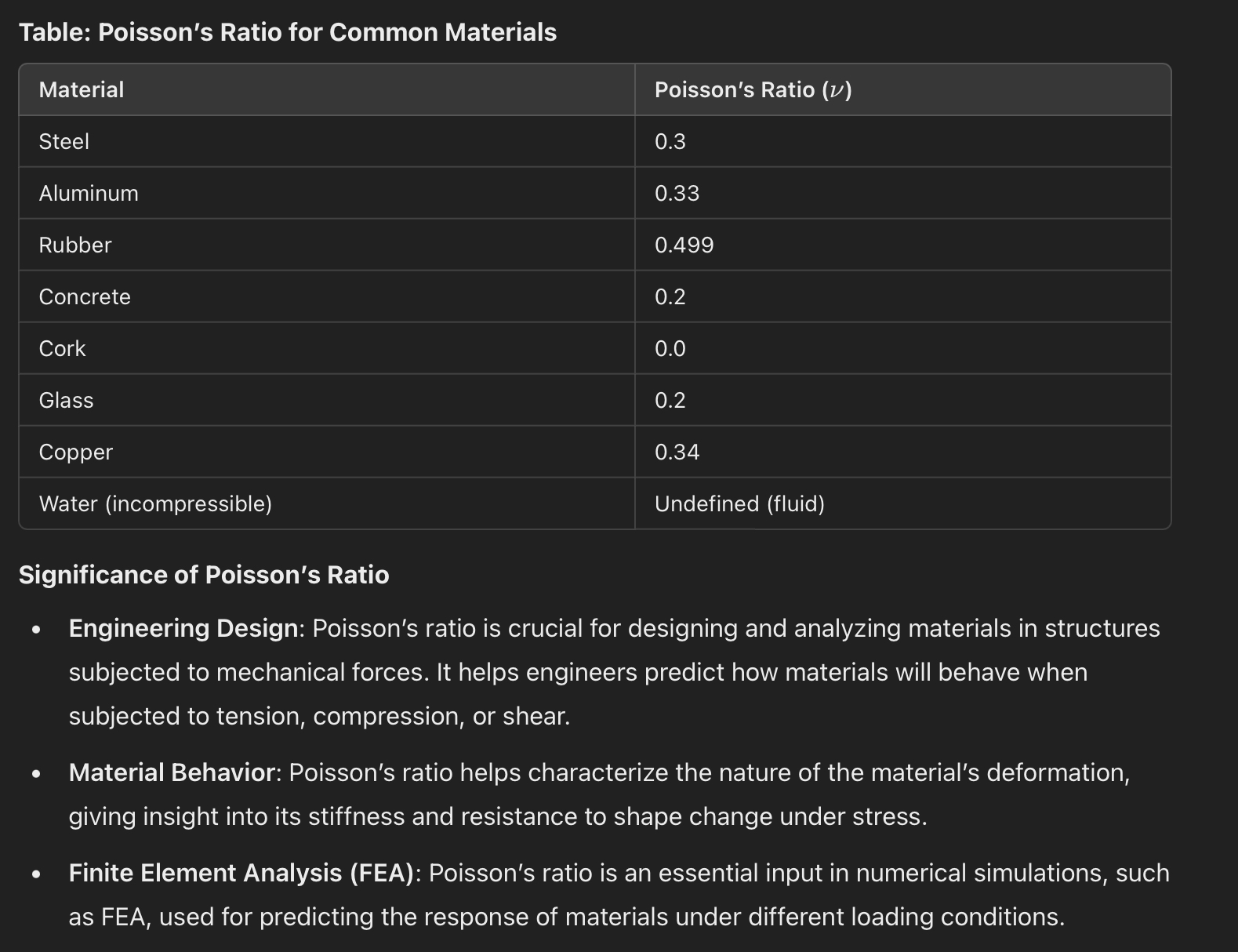The width and height of the screenshot is (1238, 952).
Task: Click the Significance of Poisson's Ratio heading
Action: click(x=204, y=575)
